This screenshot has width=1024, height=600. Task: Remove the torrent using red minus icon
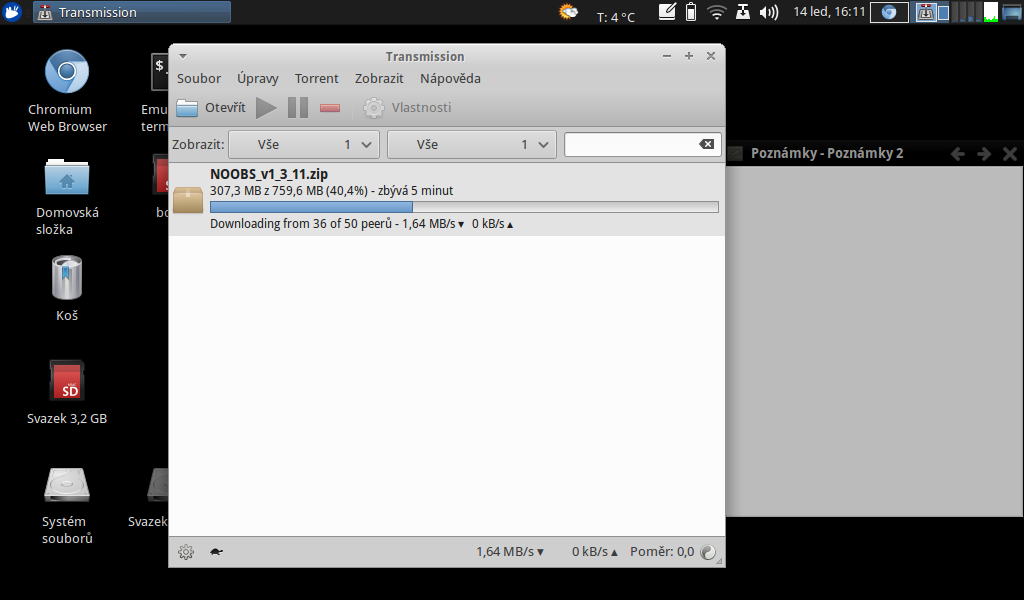point(330,108)
